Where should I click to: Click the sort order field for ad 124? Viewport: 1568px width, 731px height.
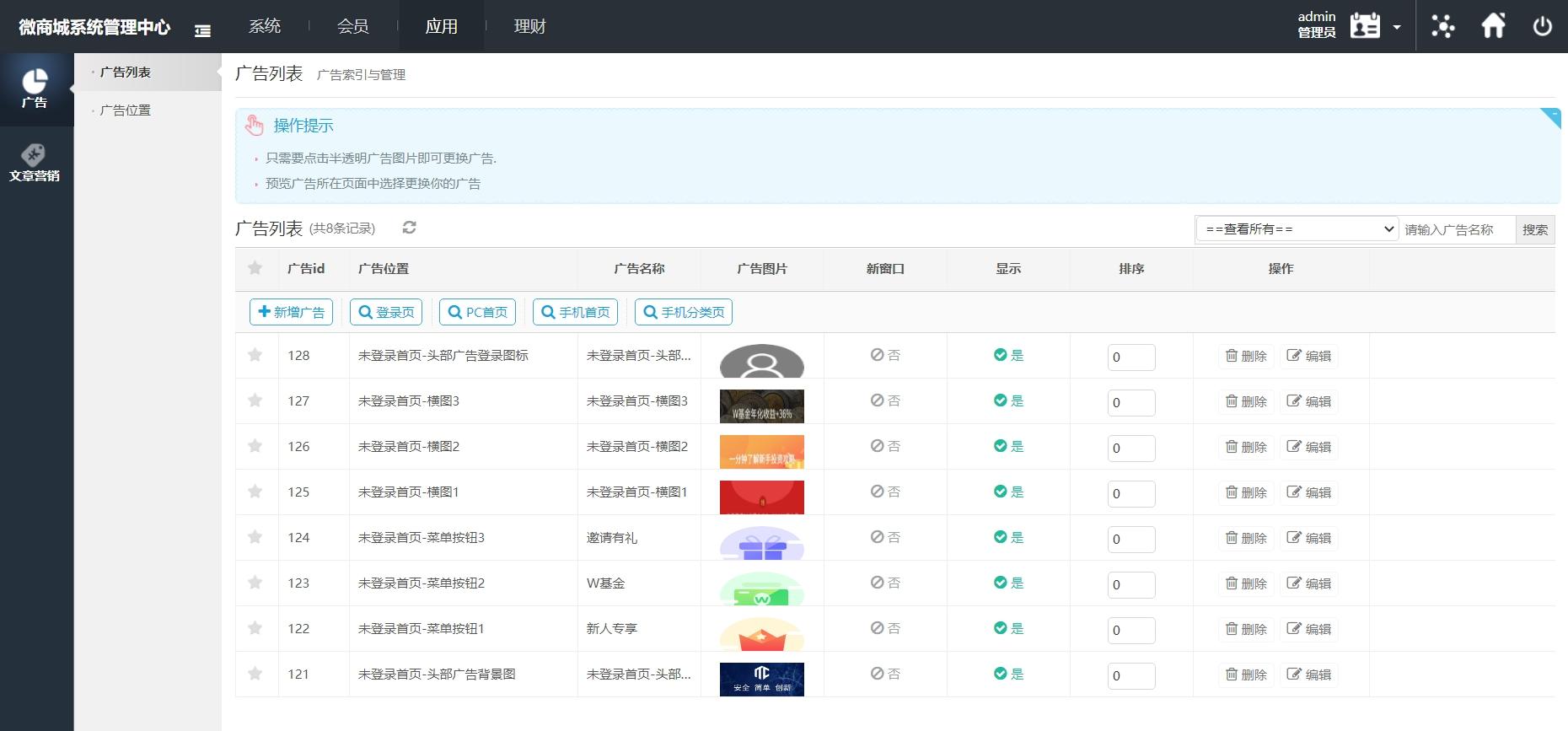[x=1131, y=539]
